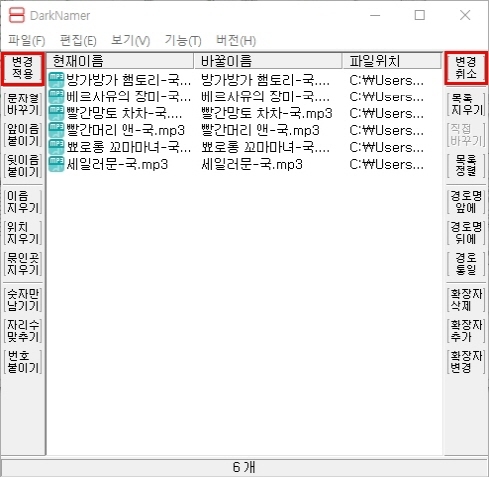
Task: Open the 파일(F) menu
Action: click(x=27, y=41)
